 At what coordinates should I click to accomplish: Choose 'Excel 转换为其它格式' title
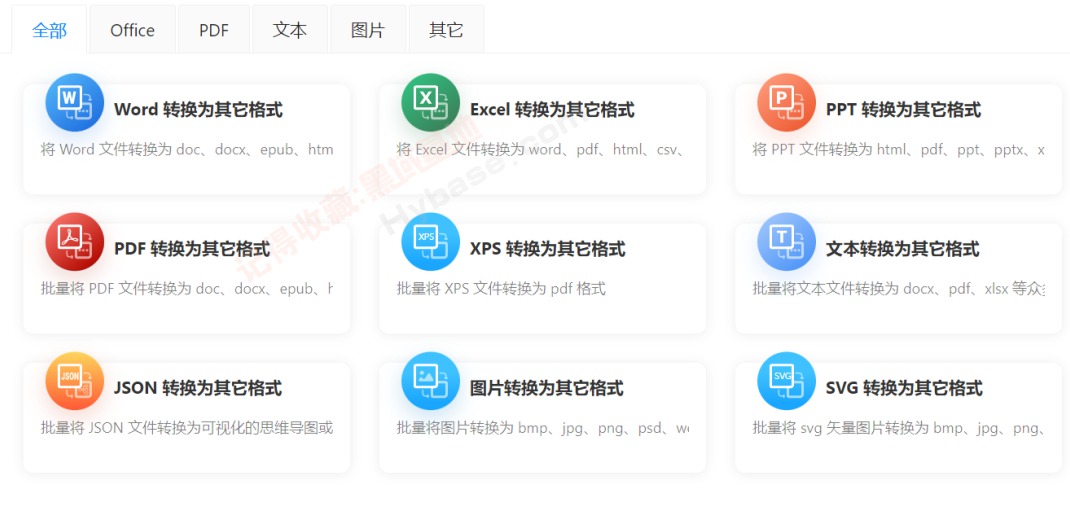[552, 110]
